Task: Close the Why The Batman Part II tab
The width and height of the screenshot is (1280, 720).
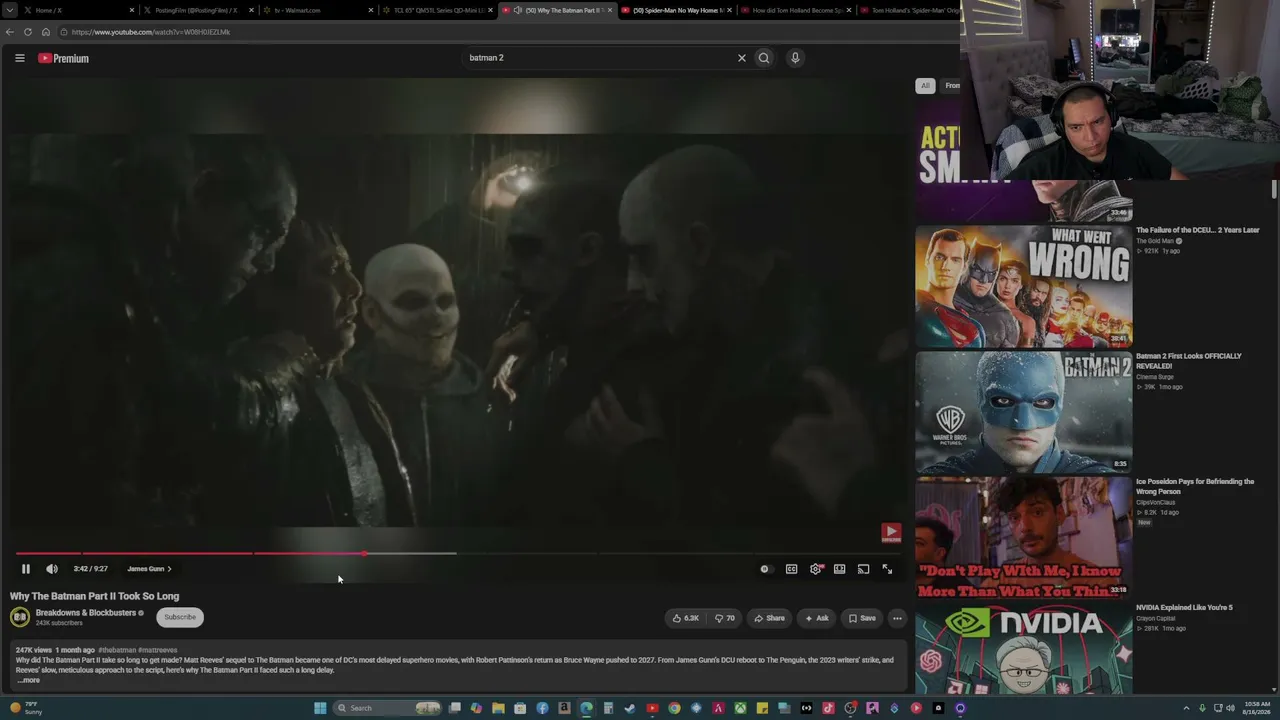Action: pos(610,10)
